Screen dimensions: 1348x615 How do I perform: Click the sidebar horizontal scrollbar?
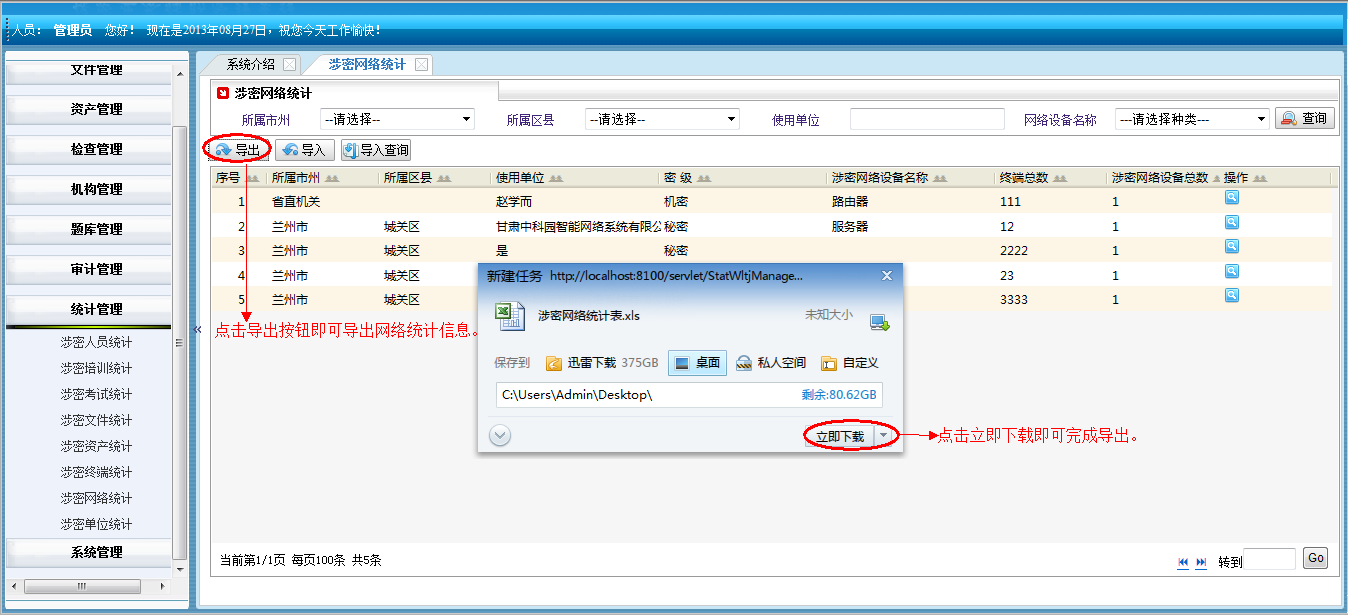click(x=82, y=586)
